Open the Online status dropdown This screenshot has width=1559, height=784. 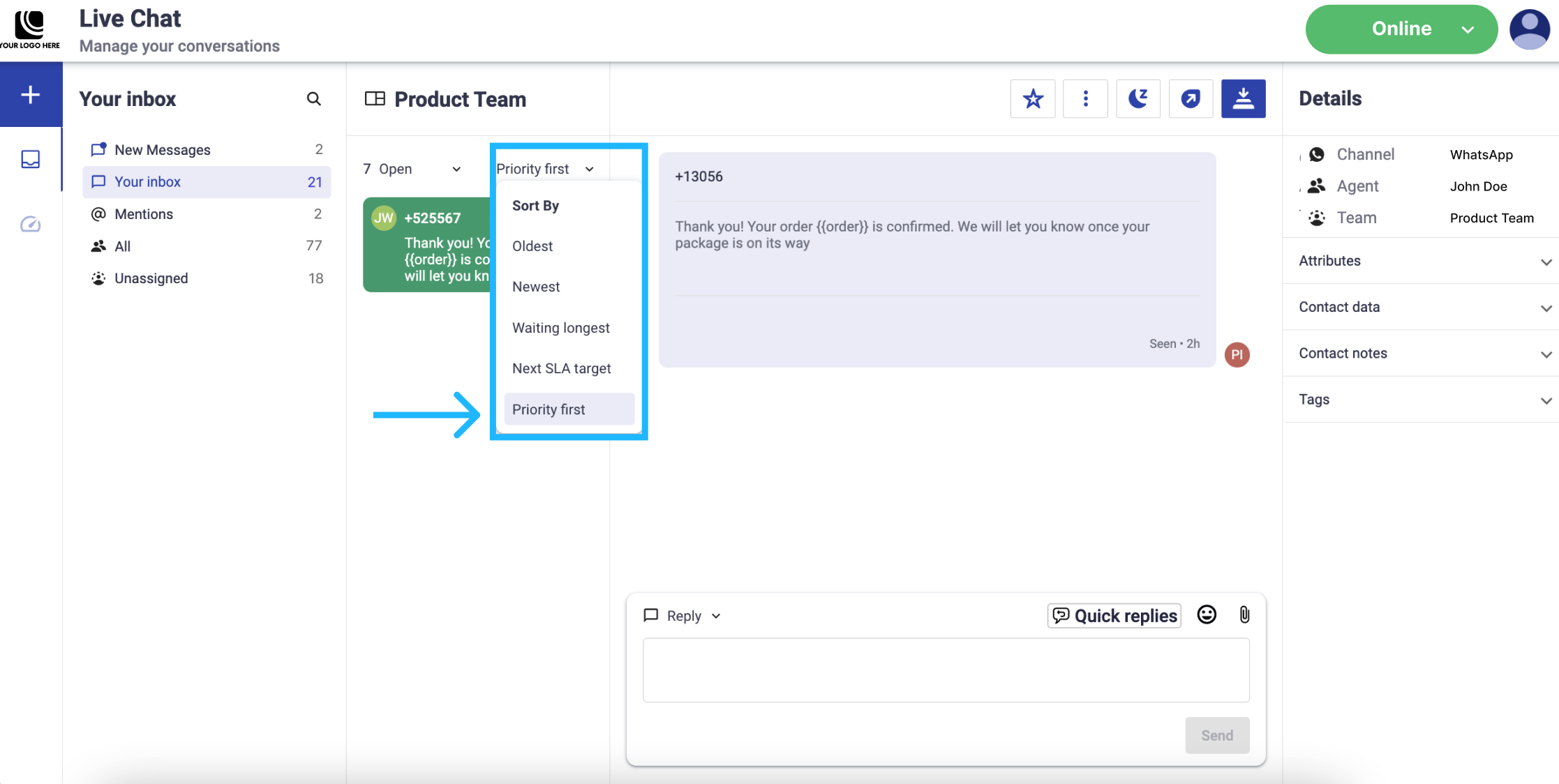(x=1401, y=29)
